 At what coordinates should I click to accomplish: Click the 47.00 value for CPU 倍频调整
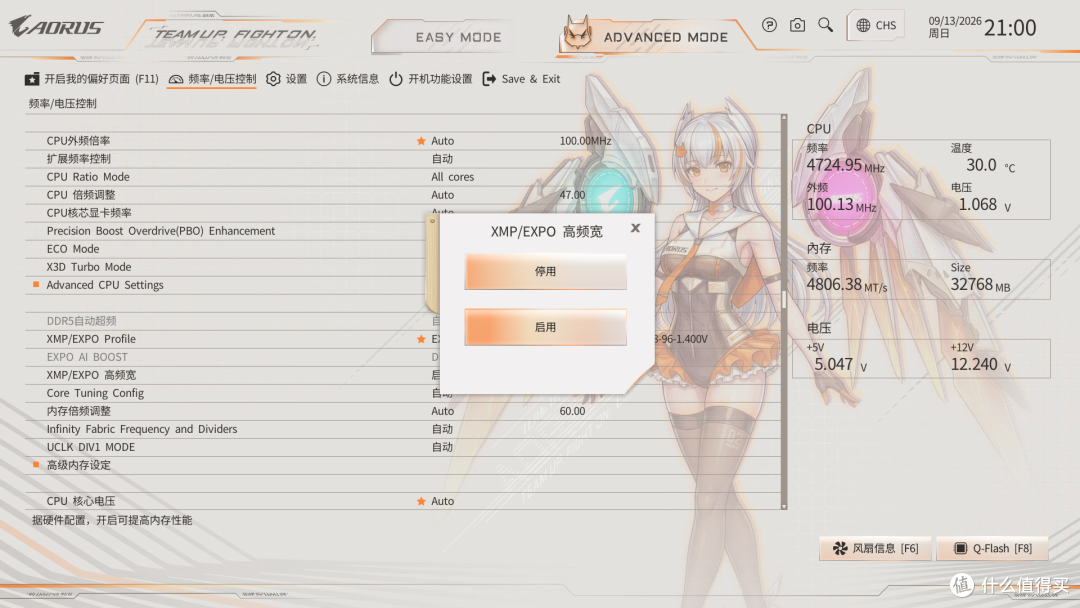(572, 195)
